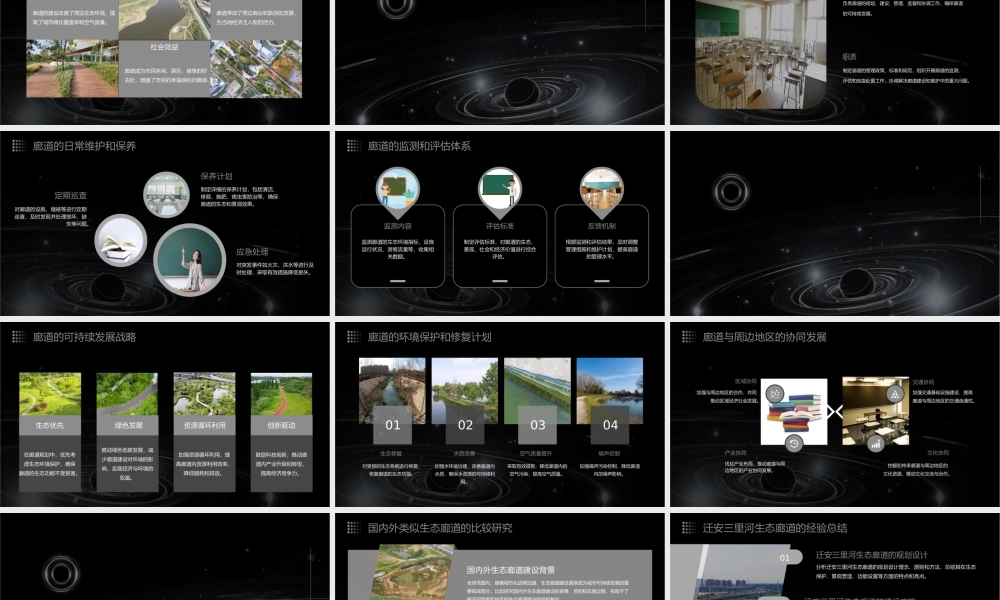The image size is (1000, 600).
Task: Click the 保养计划 heading
Action: point(216,176)
